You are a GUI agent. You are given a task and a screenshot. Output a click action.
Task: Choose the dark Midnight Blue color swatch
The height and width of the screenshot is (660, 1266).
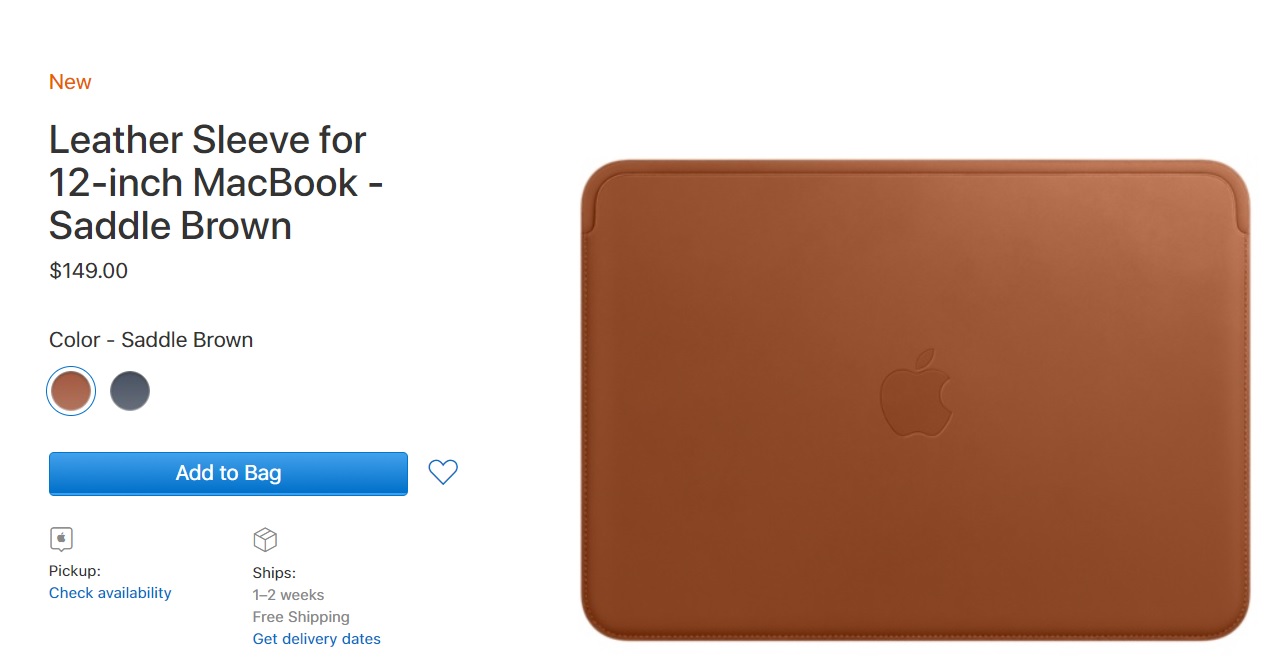pos(130,391)
